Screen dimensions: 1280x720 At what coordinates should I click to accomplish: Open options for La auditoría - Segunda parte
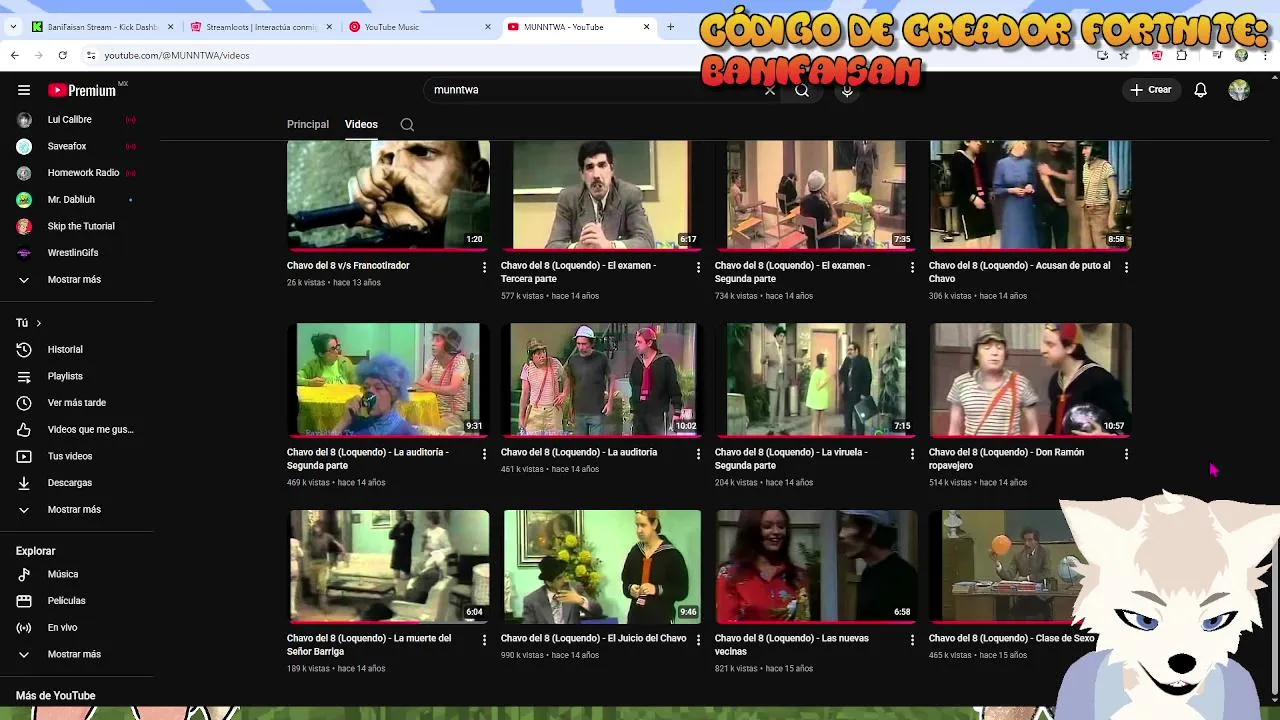tap(484, 454)
